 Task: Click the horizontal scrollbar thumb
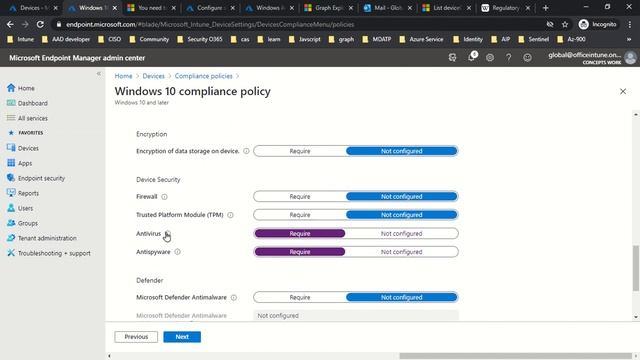coord(516,356)
